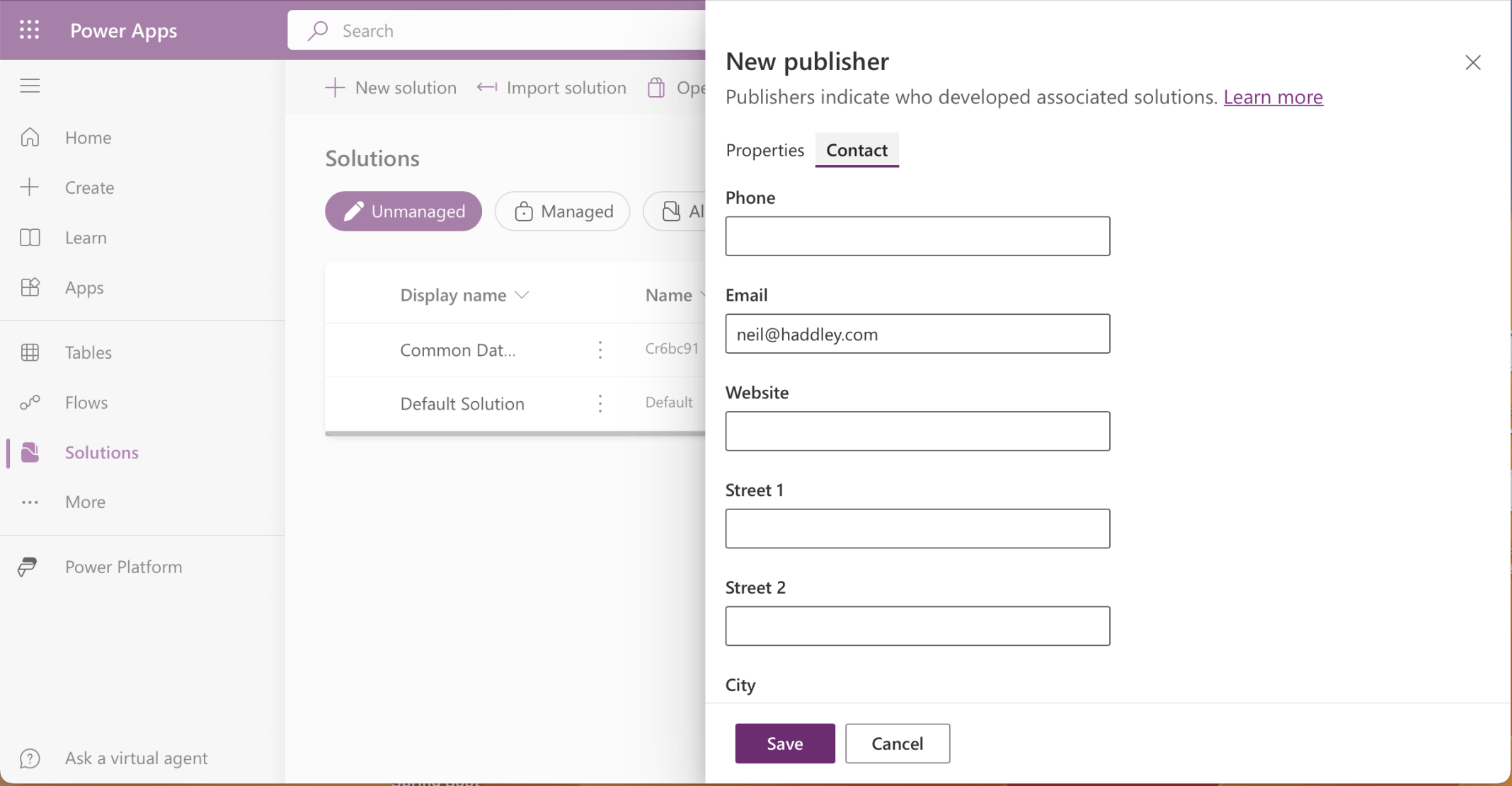Open more options for Common Data row
Image resolution: width=1512 pixels, height=786 pixels.
[600, 349]
